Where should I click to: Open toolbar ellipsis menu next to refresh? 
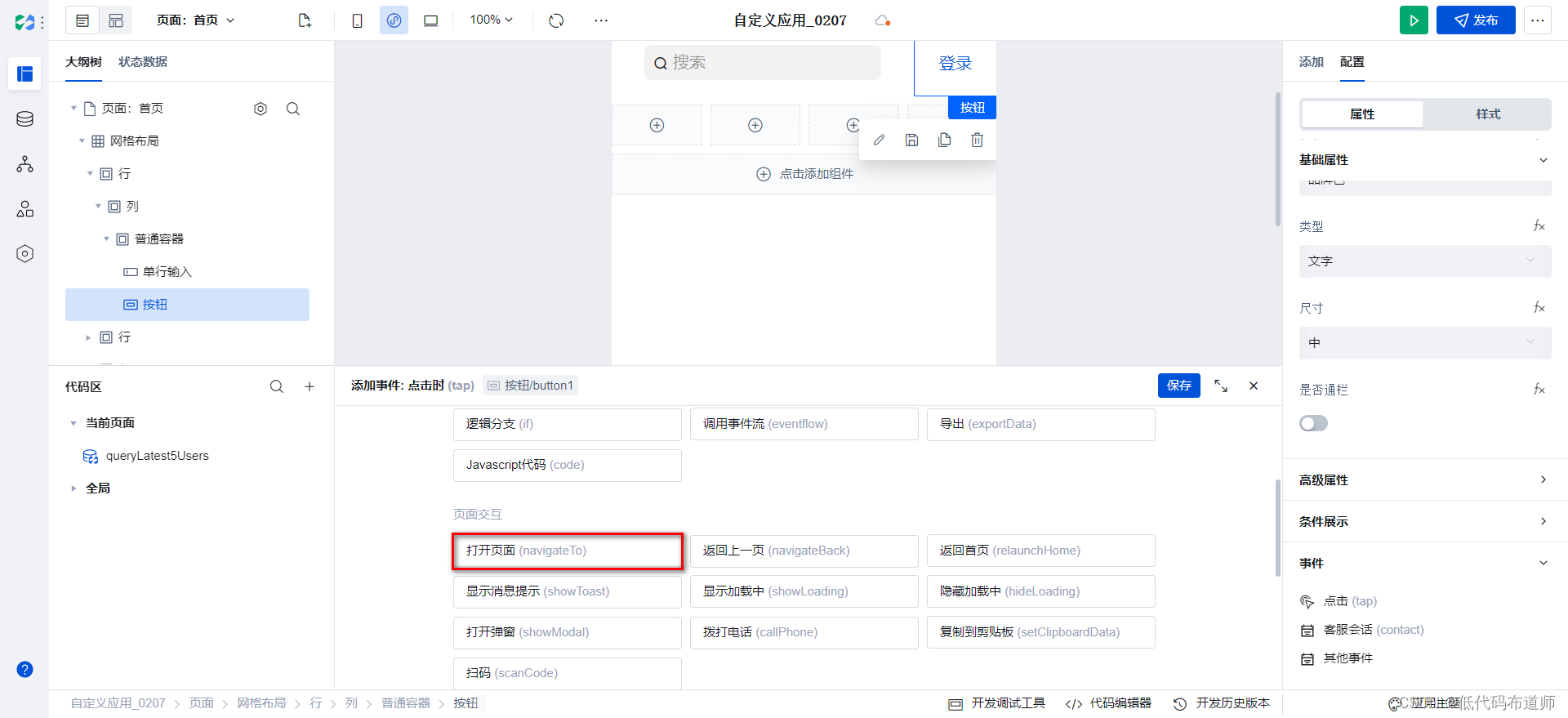(601, 20)
